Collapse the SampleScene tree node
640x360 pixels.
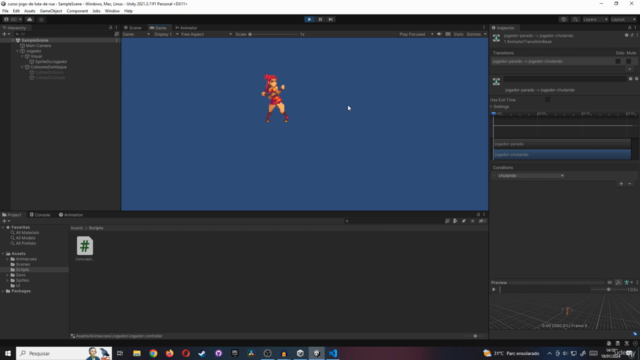click(x=13, y=40)
